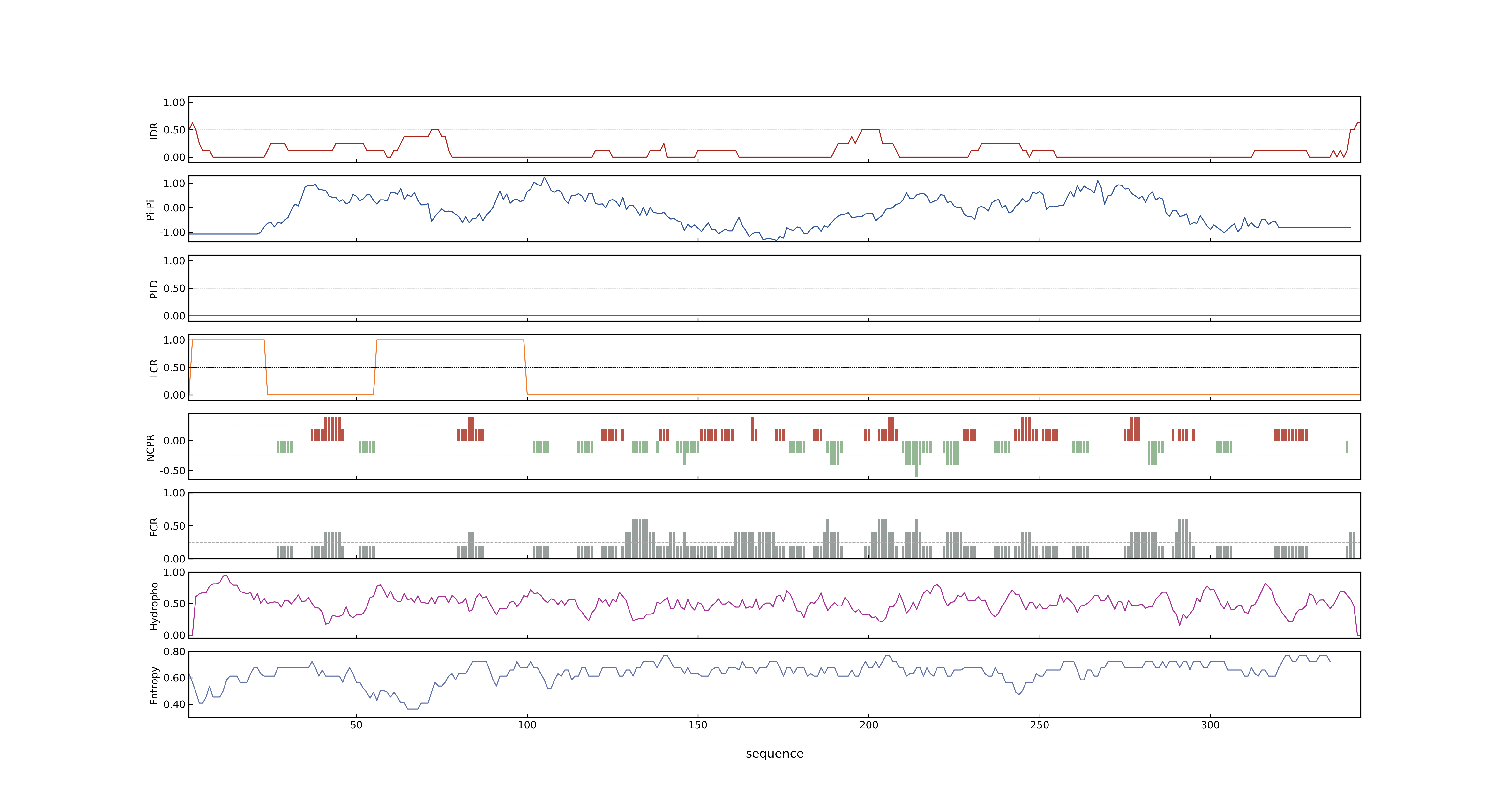Click the LCR y-axis label

pyautogui.click(x=154, y=368)
